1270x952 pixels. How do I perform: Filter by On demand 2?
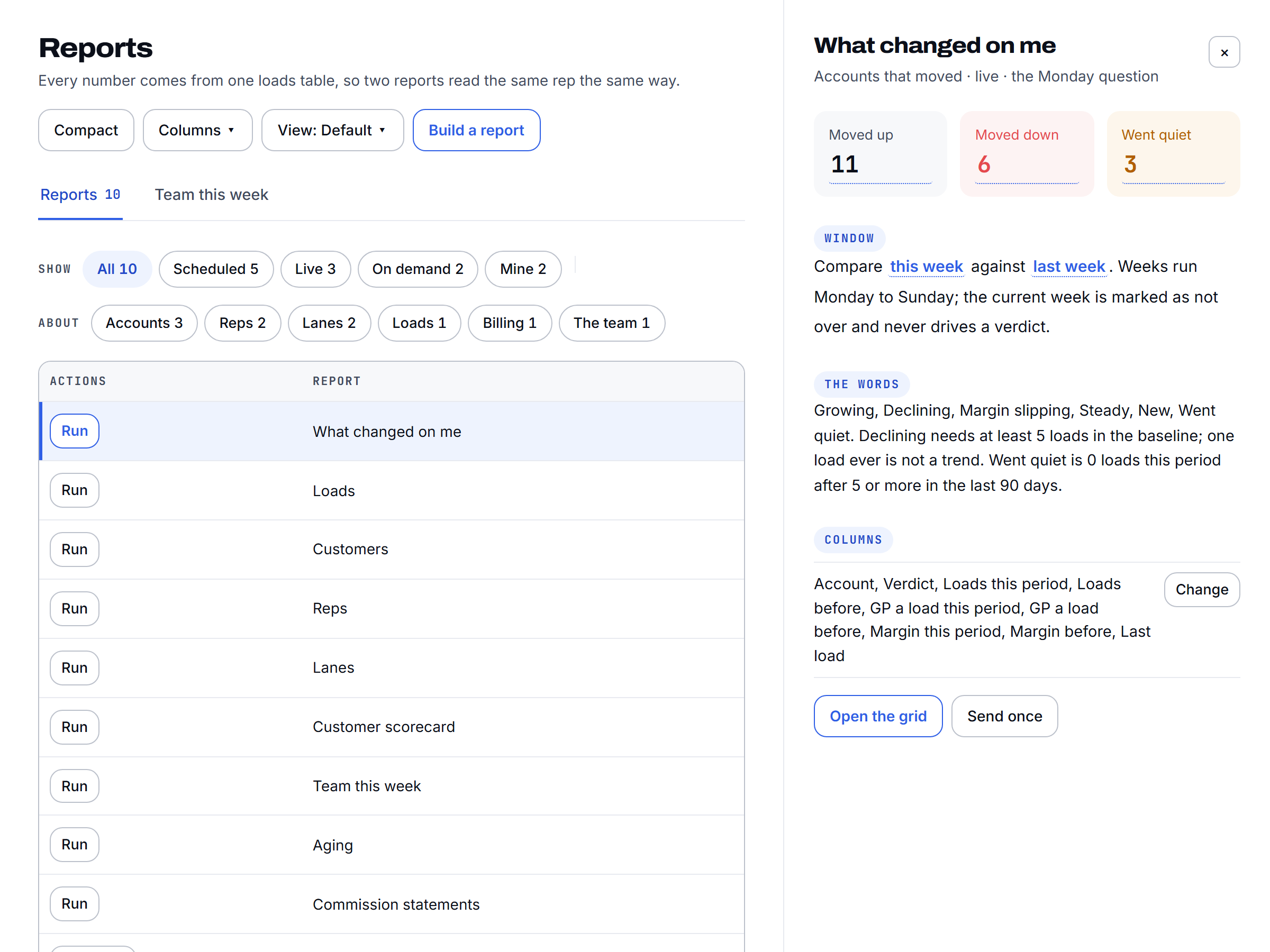point(418,269)
